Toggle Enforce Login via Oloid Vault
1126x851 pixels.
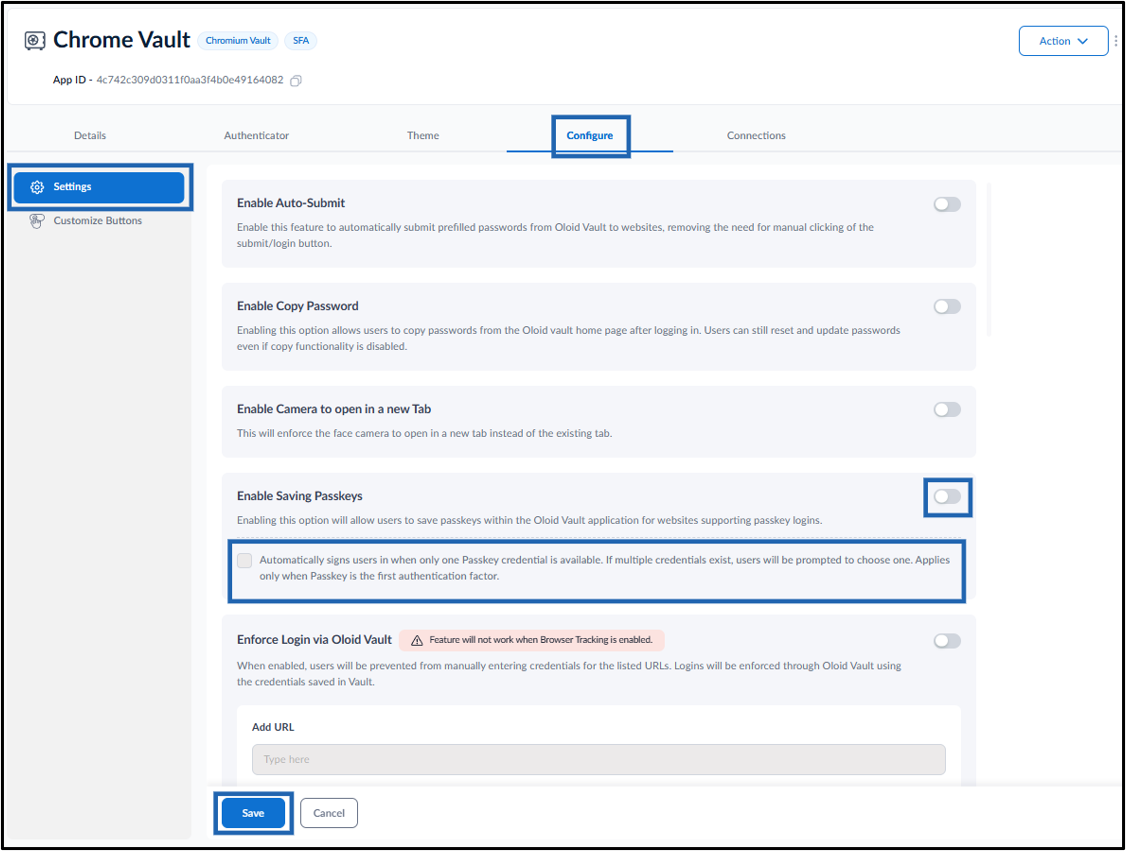point(946,641)
